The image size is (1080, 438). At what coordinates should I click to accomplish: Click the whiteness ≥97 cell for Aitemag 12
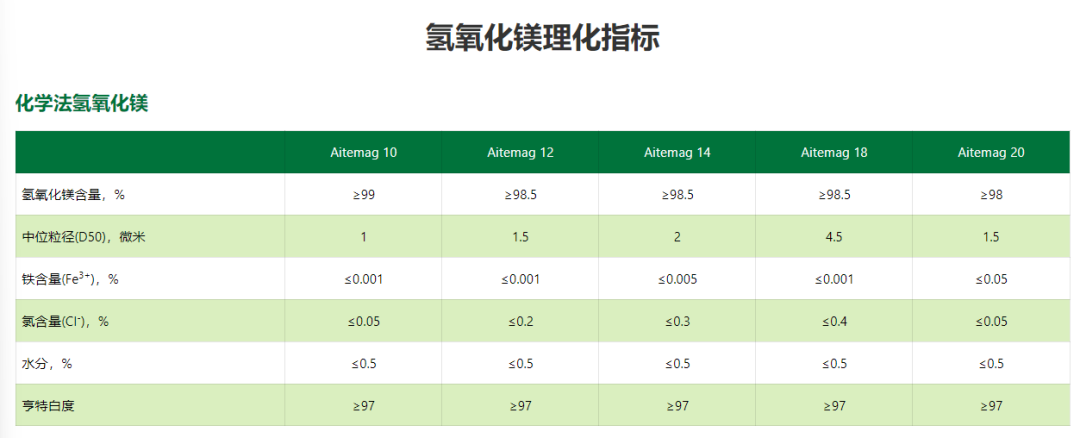520,406
